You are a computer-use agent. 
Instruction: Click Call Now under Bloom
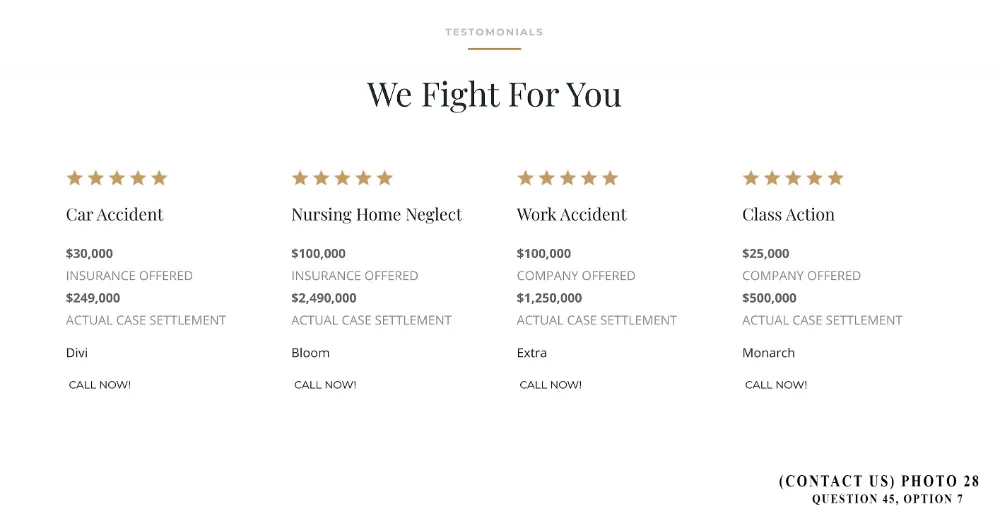point(325,385)
